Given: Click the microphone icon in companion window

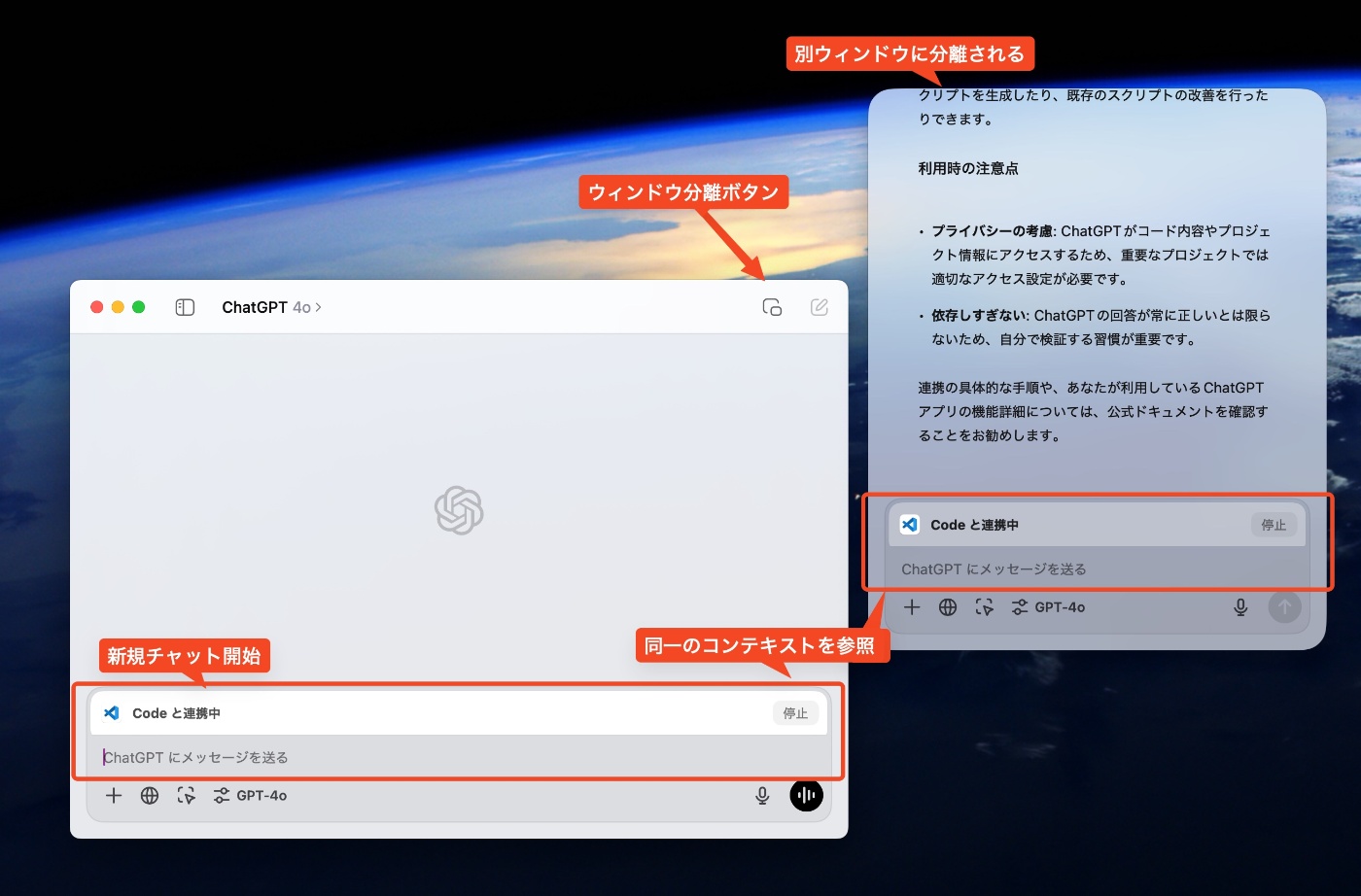Looking at the screenshot, I should (x=1240, y=607).
